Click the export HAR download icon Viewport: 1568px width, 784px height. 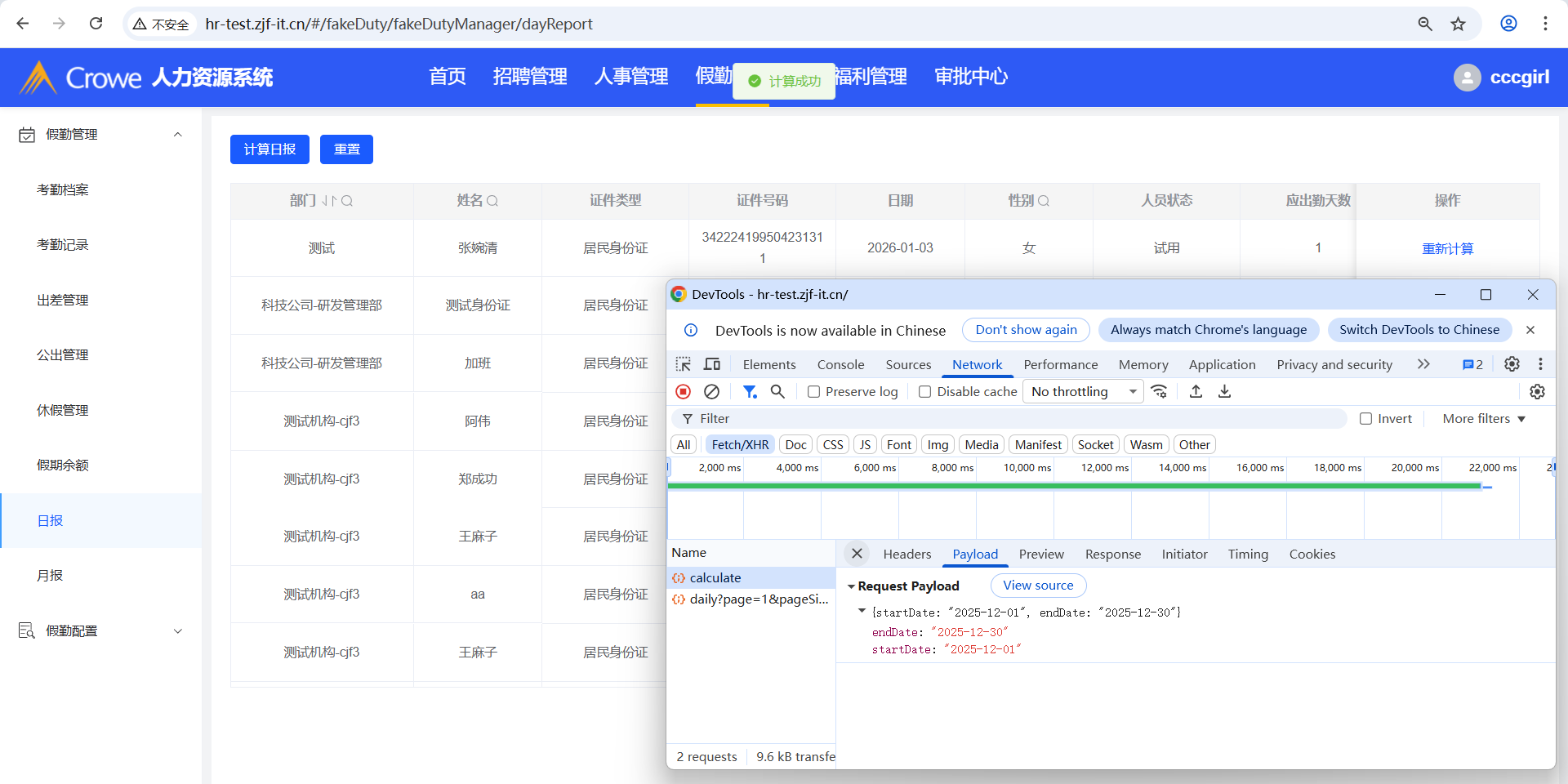pos(1224,392)
